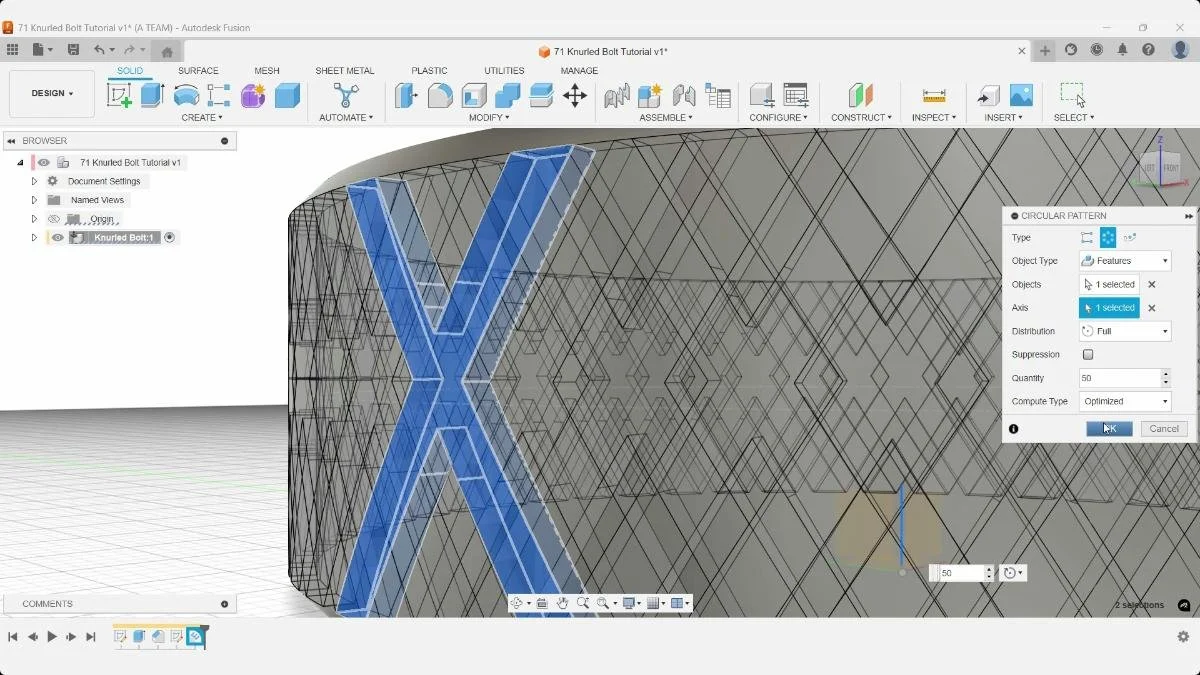Open the DESIGN workspace dropdown
The image size is (1200, 675).
[x=52, y=94]
